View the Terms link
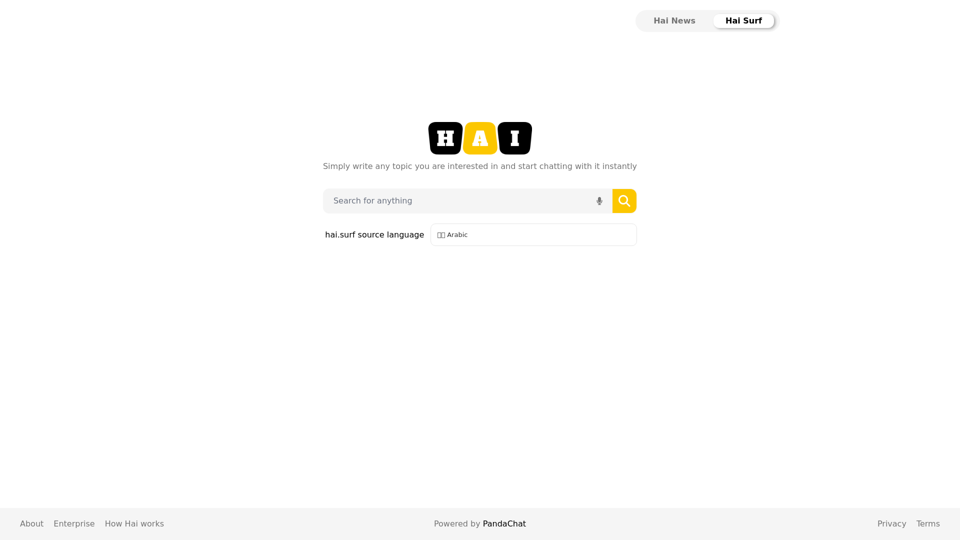 (x=928, y=524)
